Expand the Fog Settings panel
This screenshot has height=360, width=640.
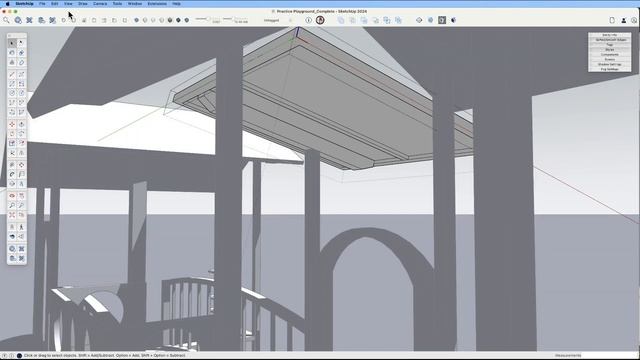pos(609,69)
